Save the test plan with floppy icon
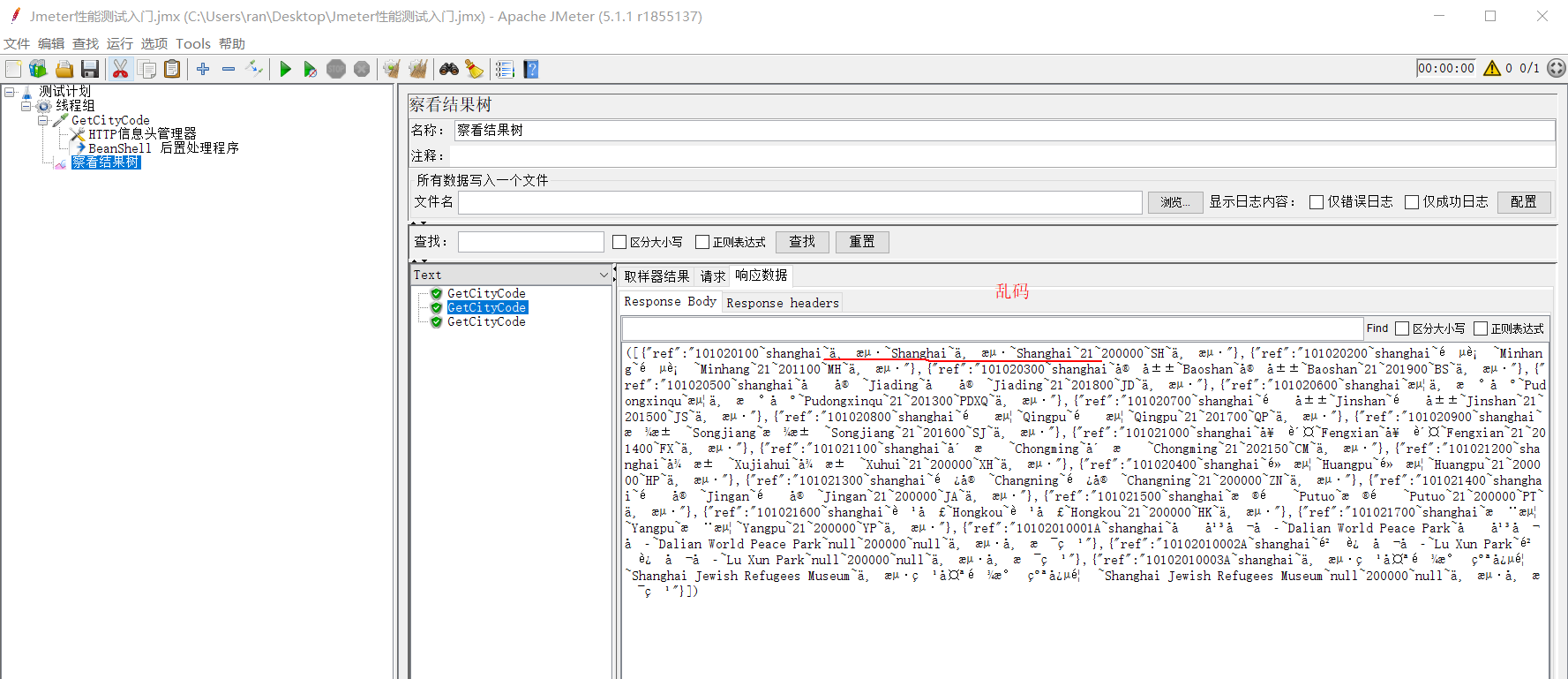Viewport: 1568px width, 679px height. (x=89, y=69)
